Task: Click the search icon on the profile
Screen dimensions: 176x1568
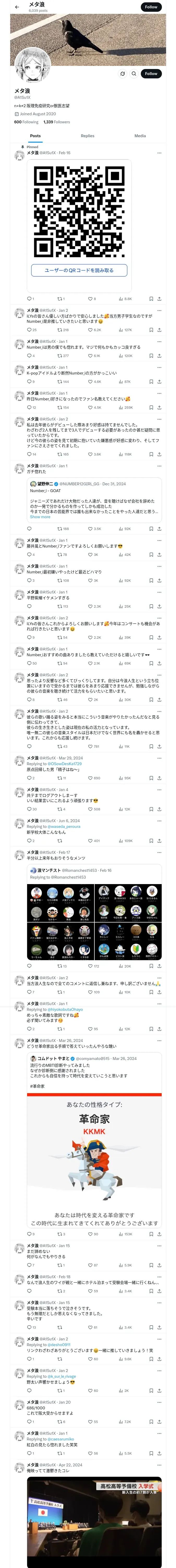Action: pyautogui.click(x=133, y=74)
